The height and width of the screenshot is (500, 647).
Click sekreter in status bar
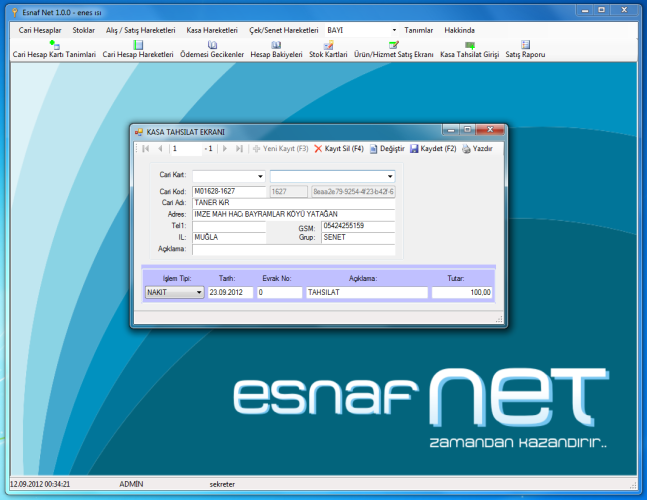(x=222, y=484)
